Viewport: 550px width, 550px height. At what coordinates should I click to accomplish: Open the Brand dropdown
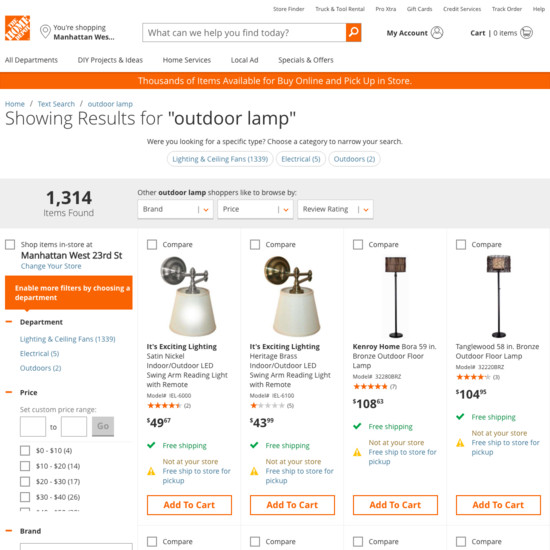pos(175,209)
